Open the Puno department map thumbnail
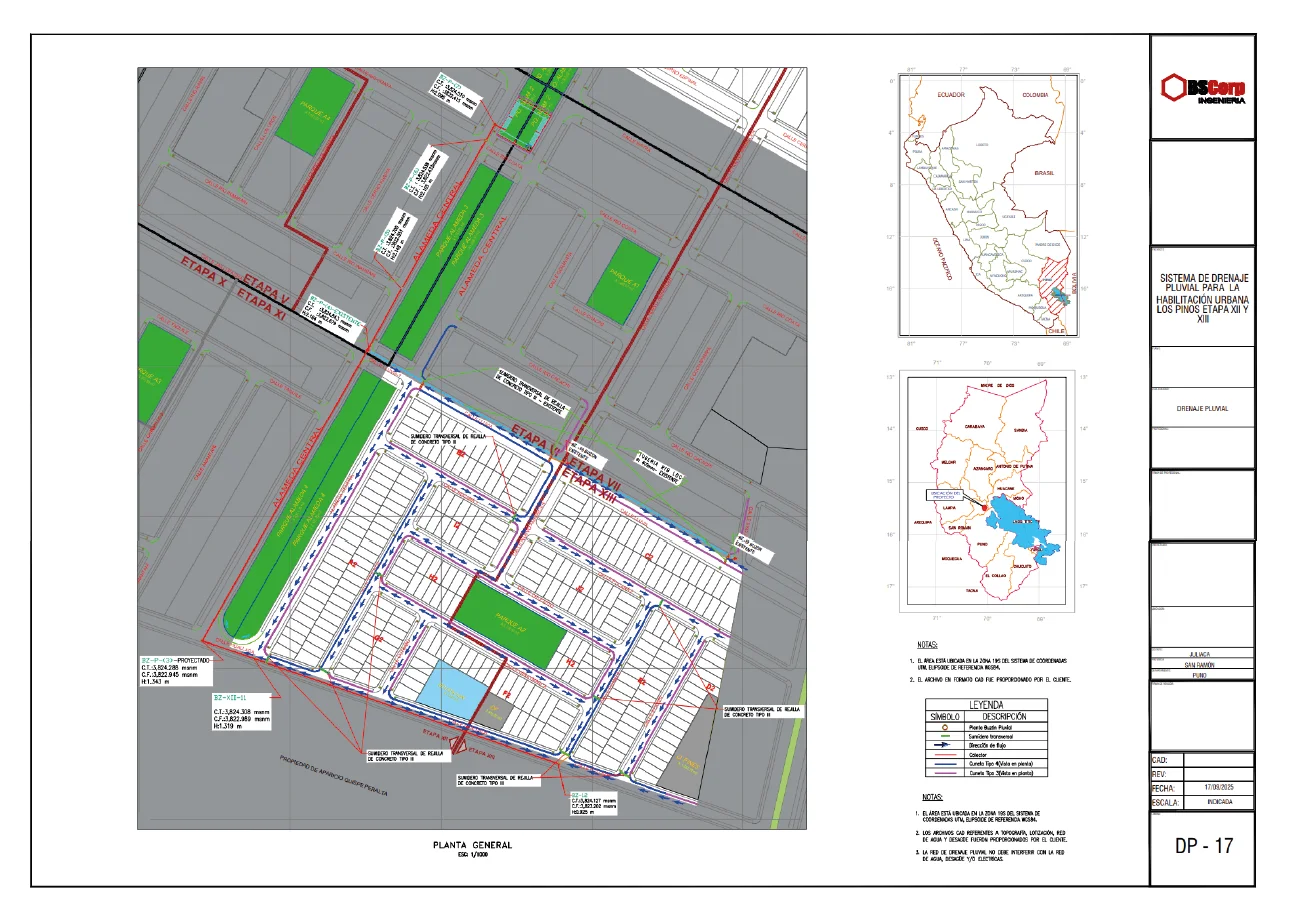1310x921 pixels. 984,490
